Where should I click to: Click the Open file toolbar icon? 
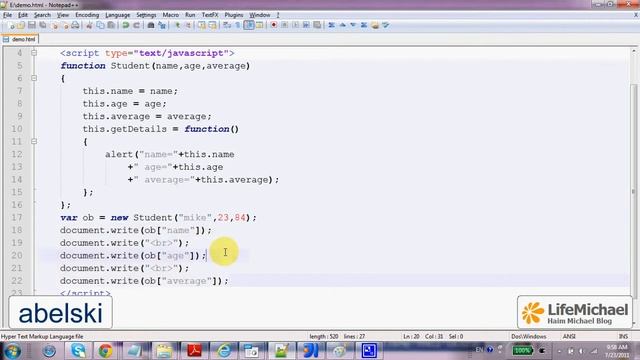[21, 25]
